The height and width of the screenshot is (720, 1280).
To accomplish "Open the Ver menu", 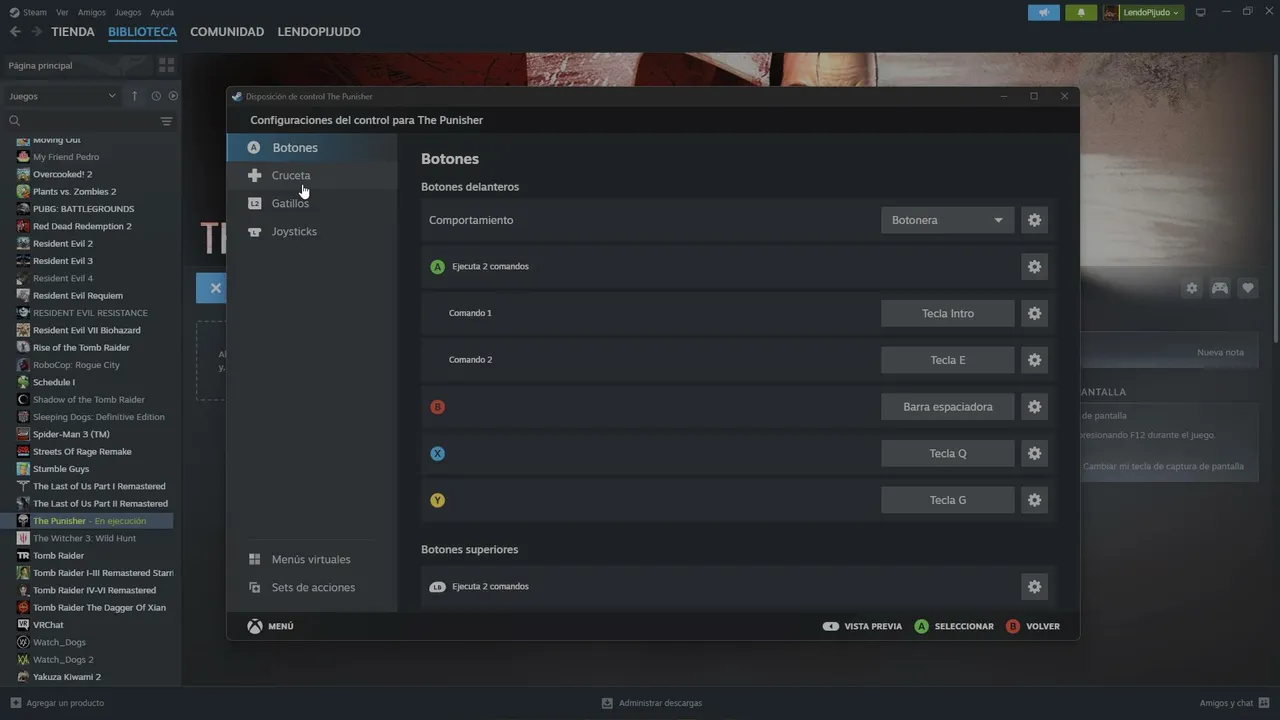I will tap(62, 12).
